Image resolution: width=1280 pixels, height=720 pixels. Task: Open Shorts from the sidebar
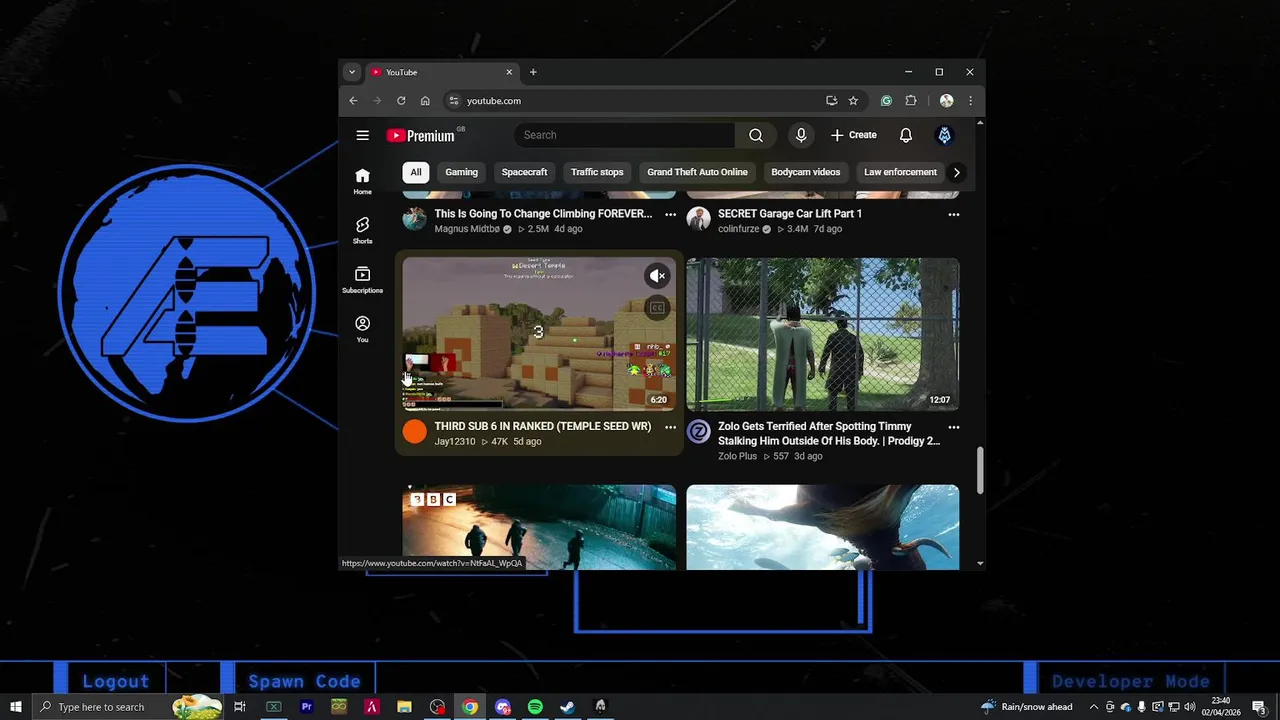tap(362, 230)
